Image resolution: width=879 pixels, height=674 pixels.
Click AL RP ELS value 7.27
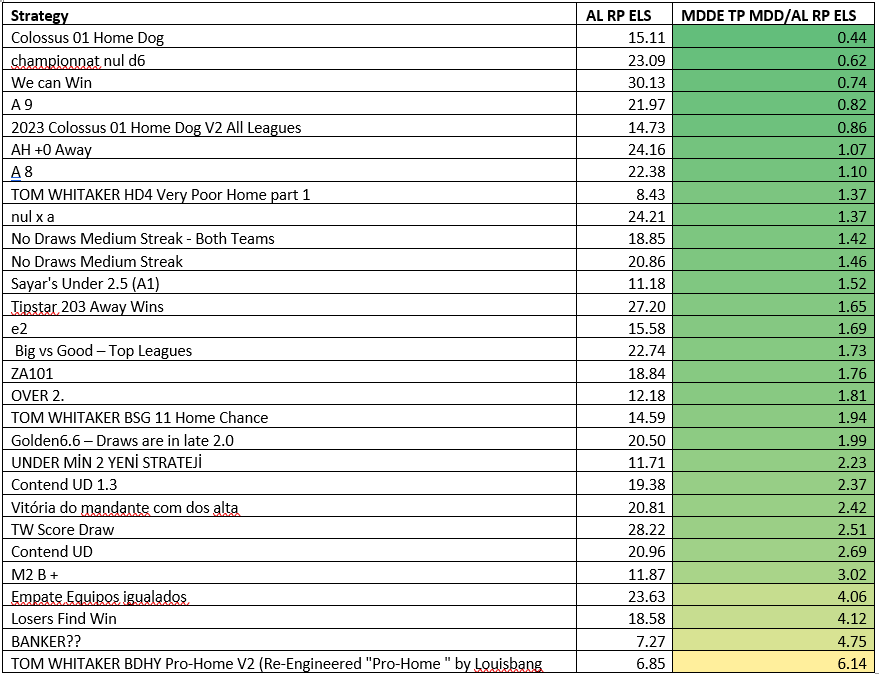[x=624, y=641]
